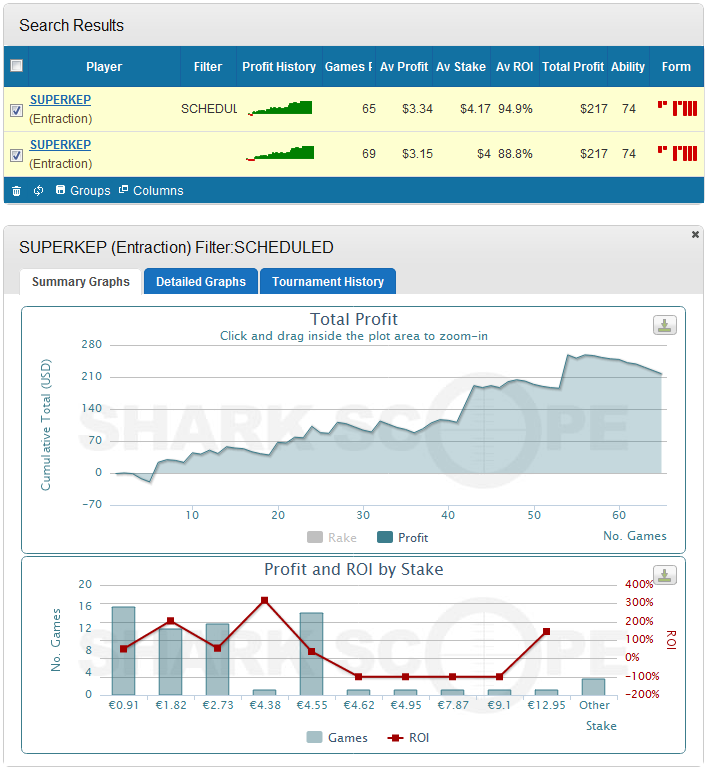Click the 88.8% Av ROI value

point(515,154)
